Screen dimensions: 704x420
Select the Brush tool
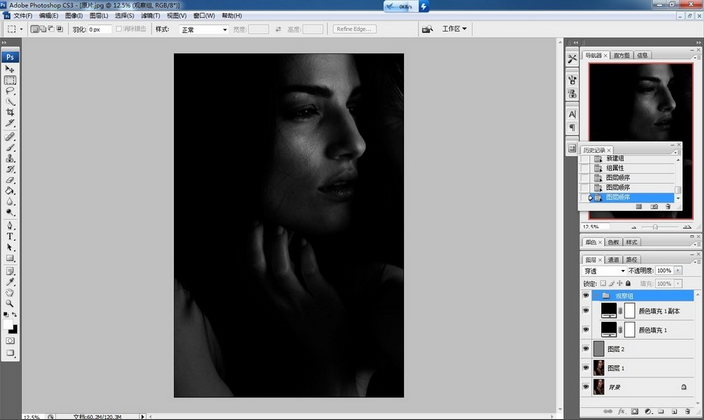[x=10, y=147]
